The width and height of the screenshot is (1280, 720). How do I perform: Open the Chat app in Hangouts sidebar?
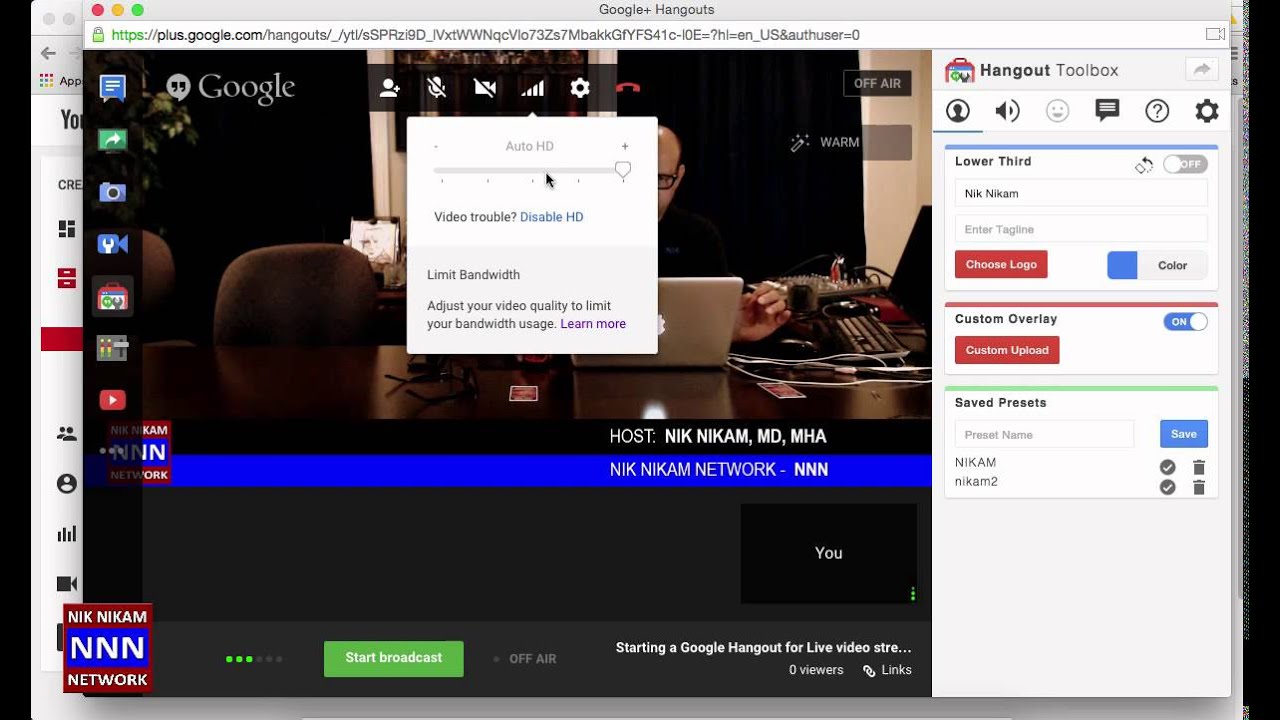point(113,88)
